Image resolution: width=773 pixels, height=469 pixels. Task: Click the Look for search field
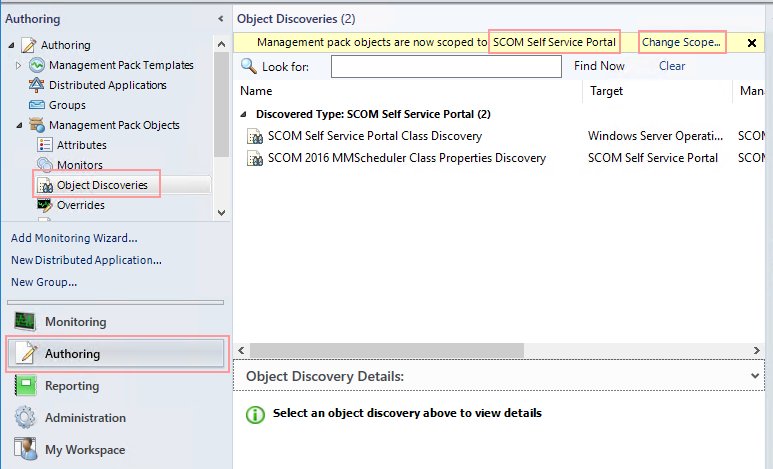(446, 67)
